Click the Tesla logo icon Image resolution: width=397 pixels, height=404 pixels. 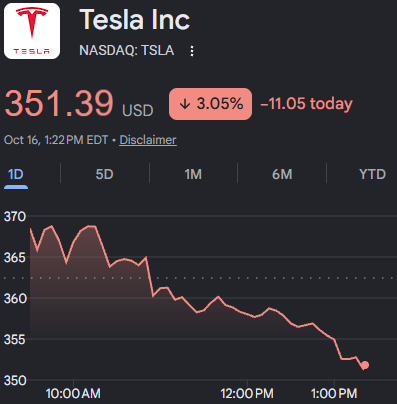click(32, 31)
